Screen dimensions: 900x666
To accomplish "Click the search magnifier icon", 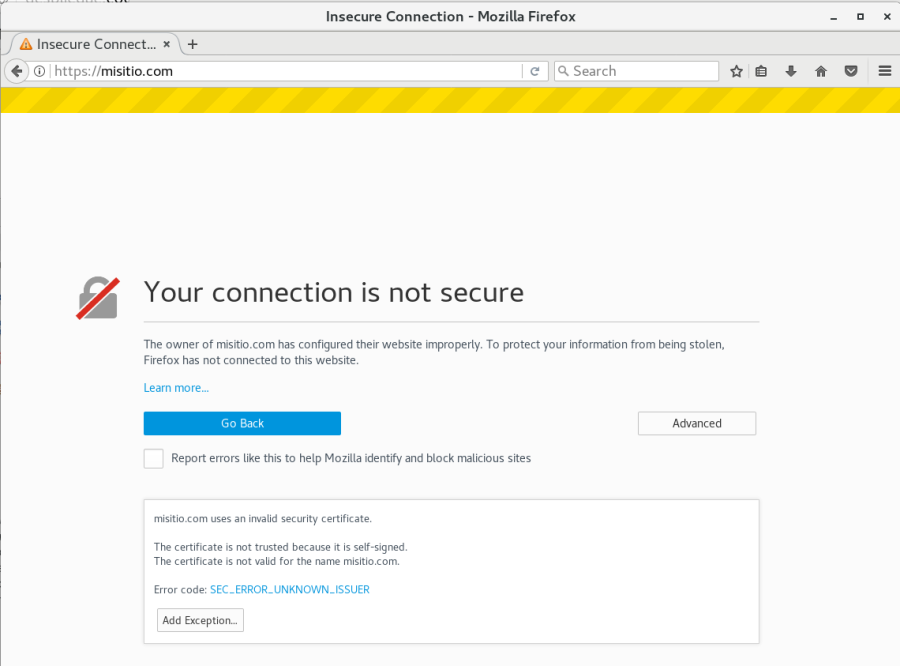I will tap(564, 71).
